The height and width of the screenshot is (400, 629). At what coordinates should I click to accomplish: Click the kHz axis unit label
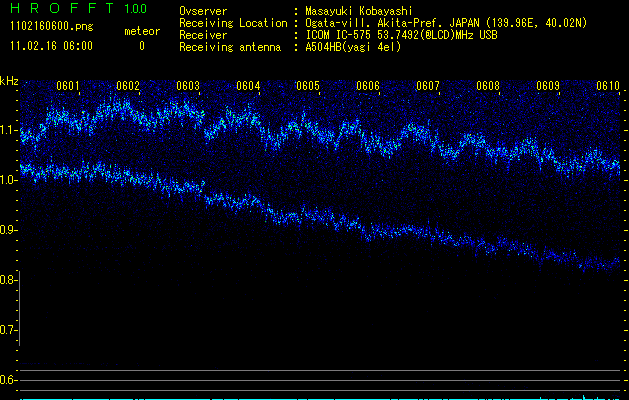click(9, 80)
